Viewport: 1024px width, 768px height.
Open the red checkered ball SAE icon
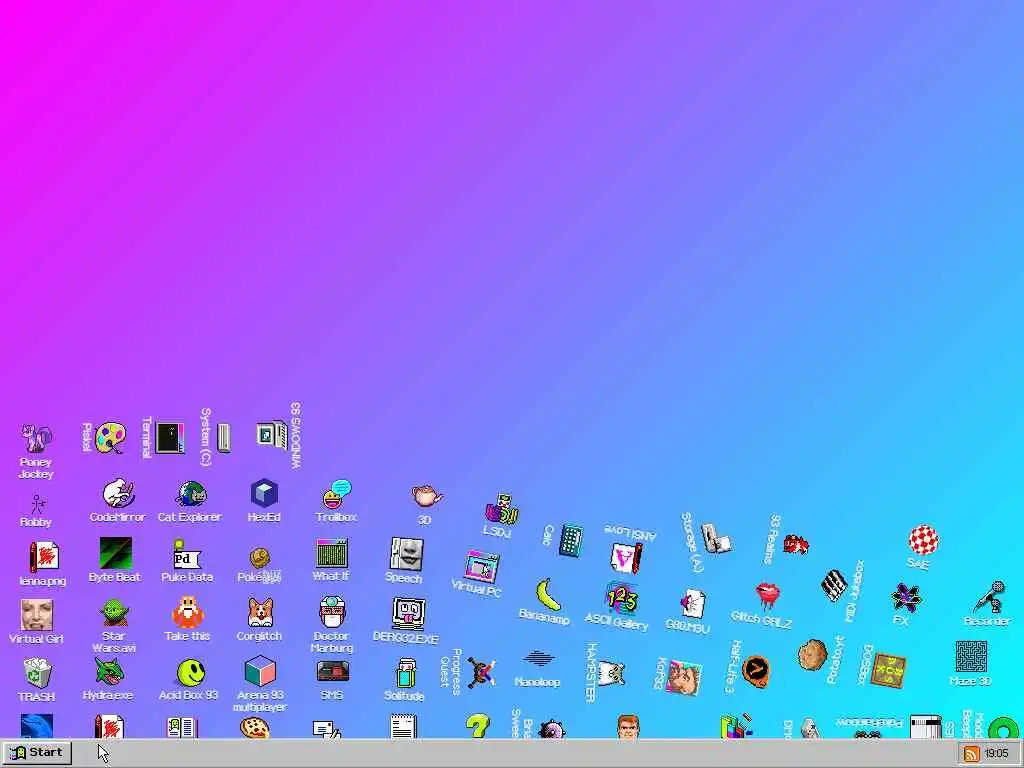pos(923,539)
